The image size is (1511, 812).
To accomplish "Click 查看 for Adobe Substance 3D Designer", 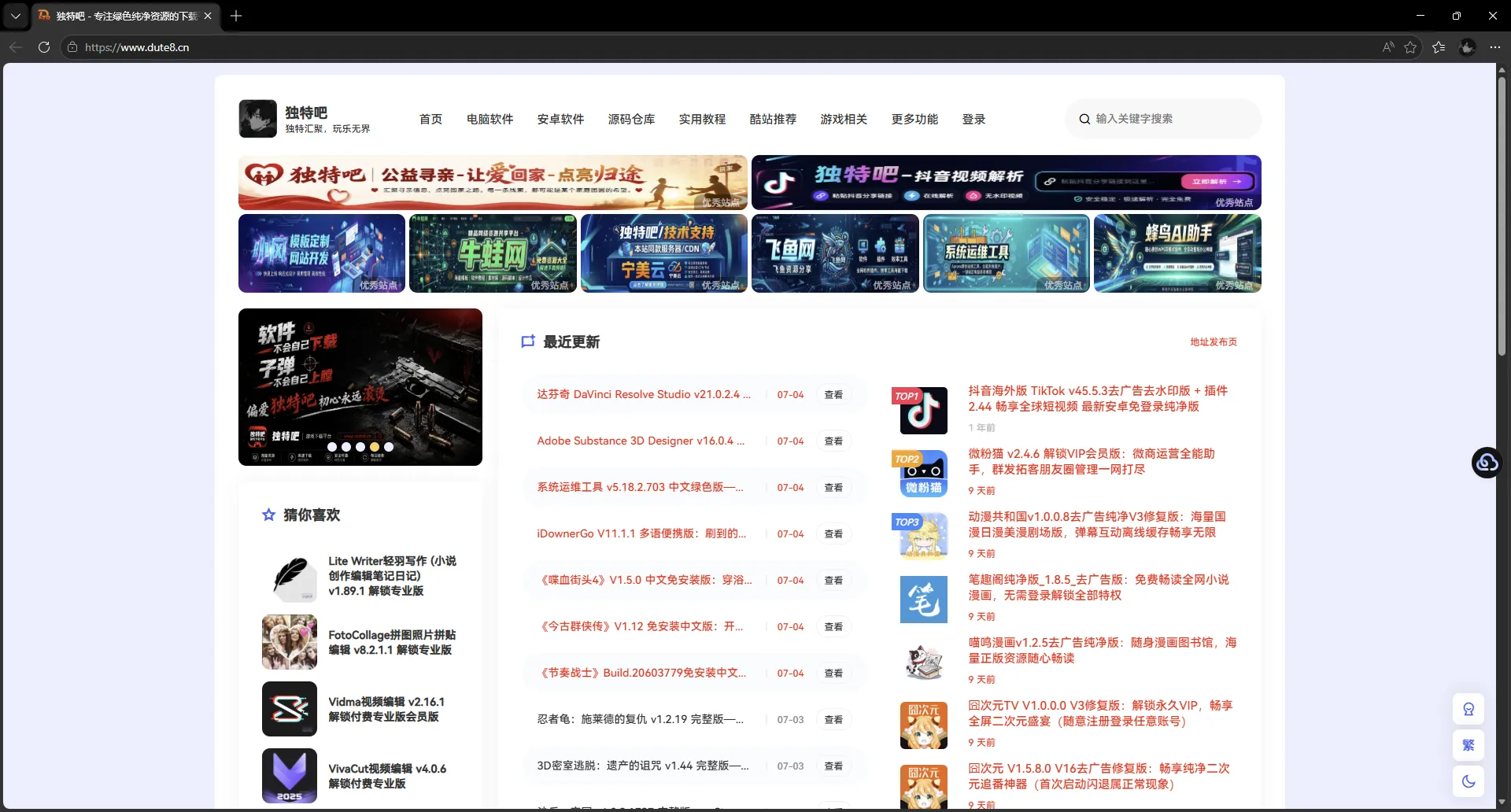I will click(x=833, y=441).
